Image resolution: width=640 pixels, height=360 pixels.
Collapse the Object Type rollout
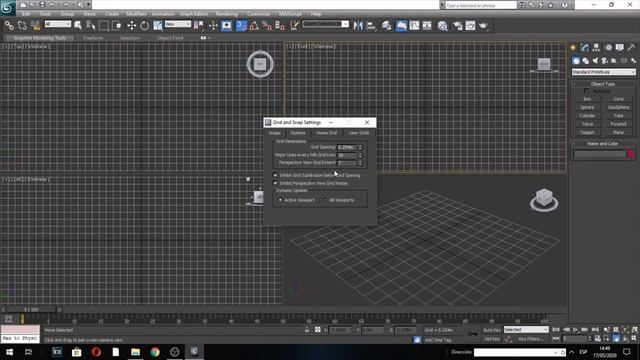[x=603, y=84]
